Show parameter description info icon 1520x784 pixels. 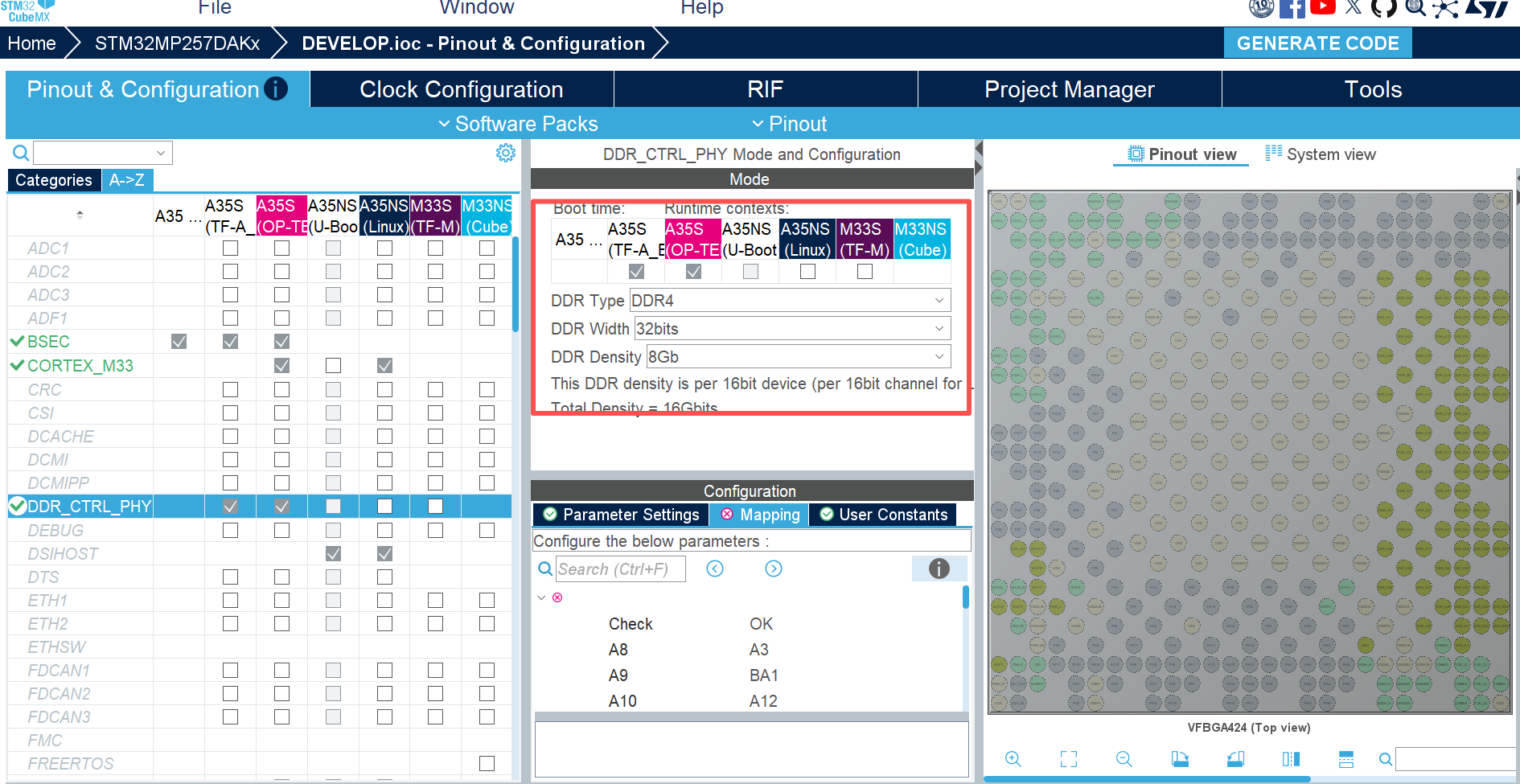[x=939, y=569]
